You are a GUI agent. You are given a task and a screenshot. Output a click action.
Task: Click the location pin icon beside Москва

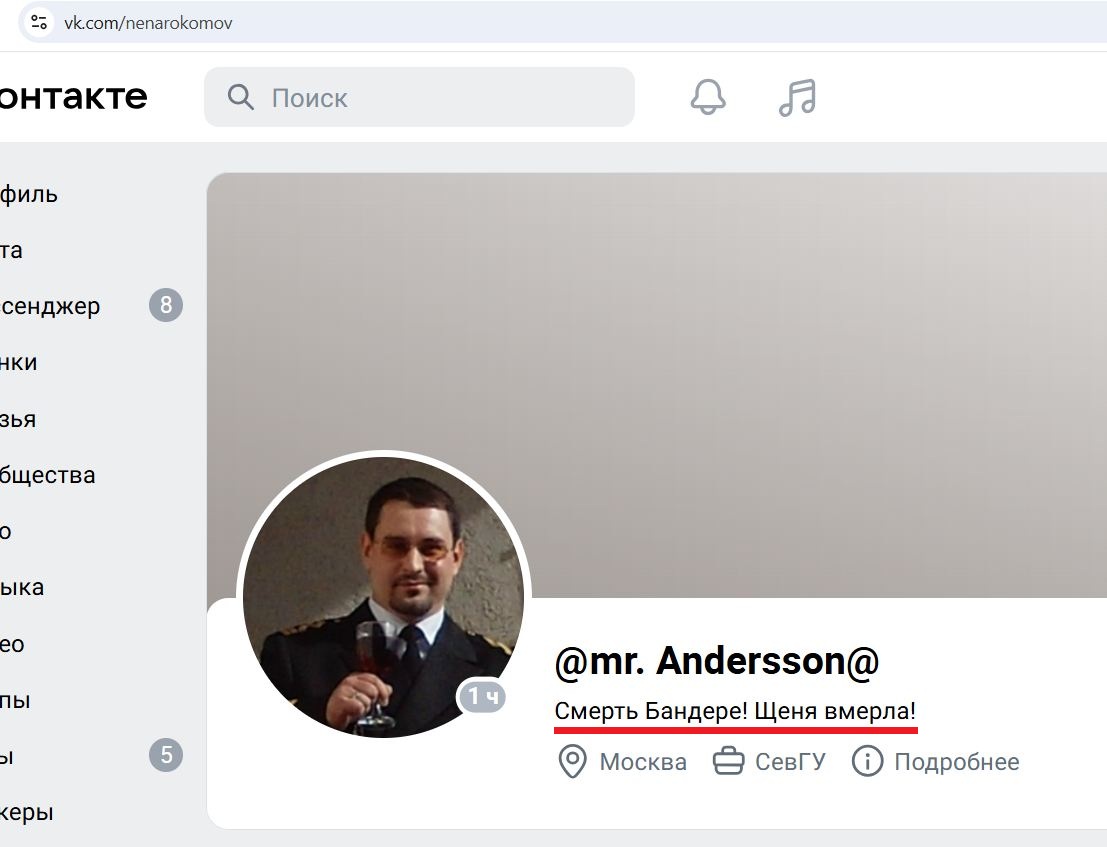tap(571, 762)
